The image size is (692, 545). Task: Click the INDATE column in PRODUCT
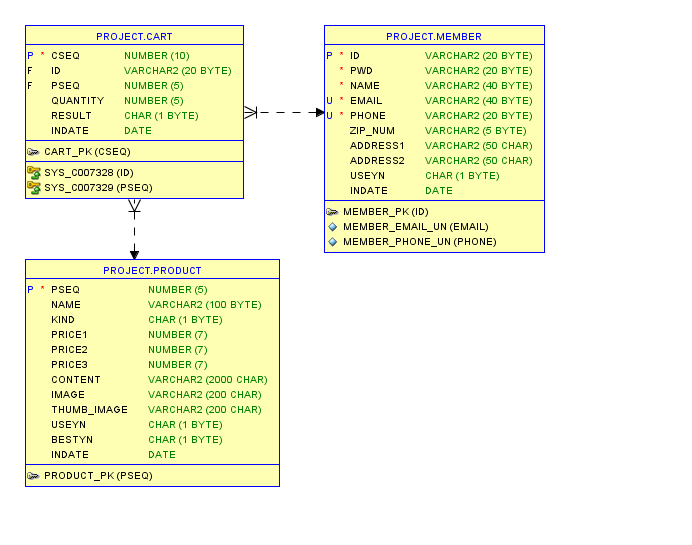(70, 455)
